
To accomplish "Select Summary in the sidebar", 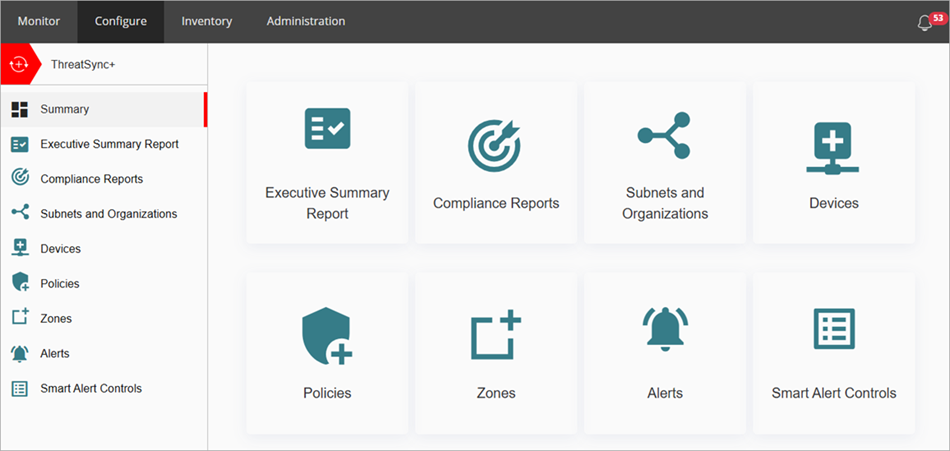I will pos(65,109).
